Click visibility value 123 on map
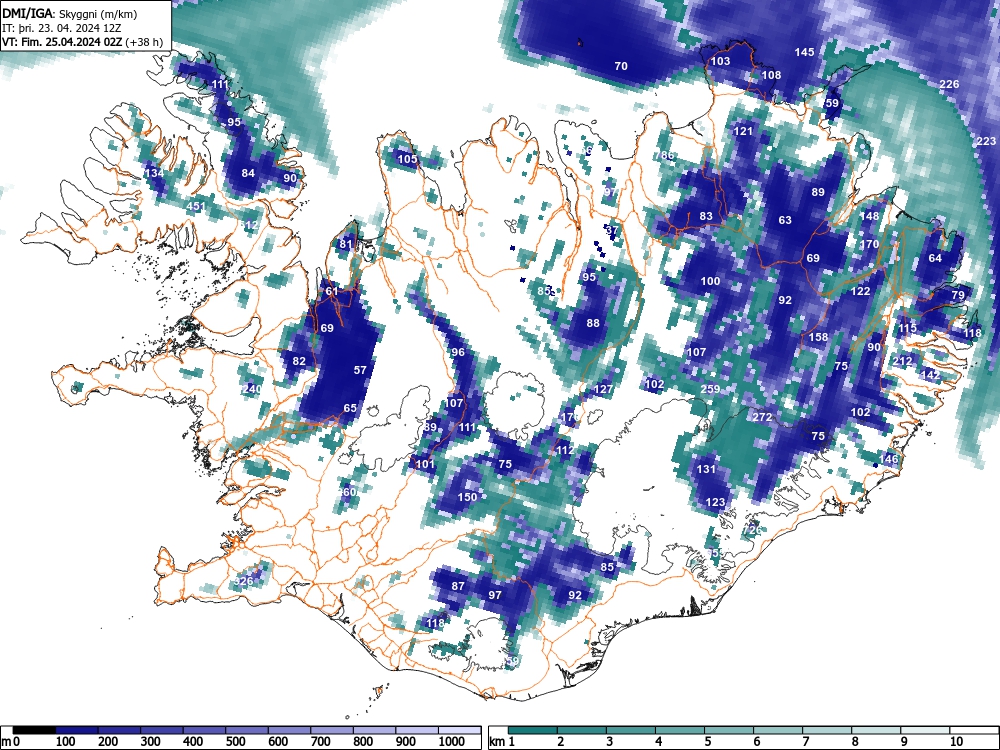The image size is (1000, 750). [x=716, y=502]
